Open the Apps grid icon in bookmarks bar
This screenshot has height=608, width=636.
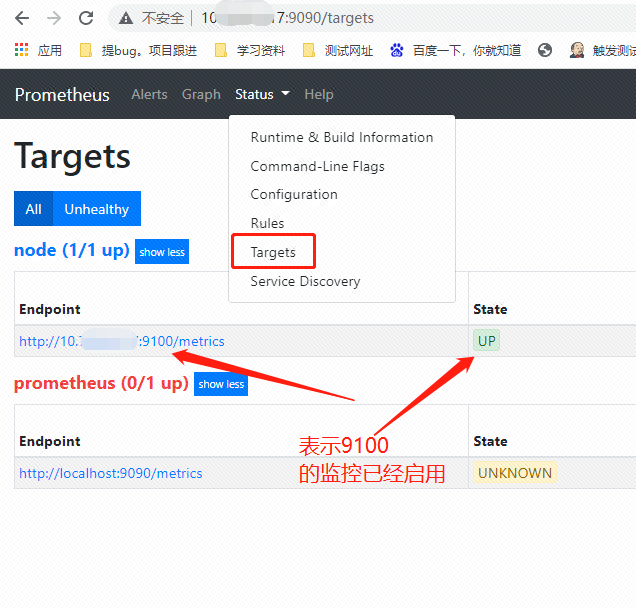(x=21, y=50)
